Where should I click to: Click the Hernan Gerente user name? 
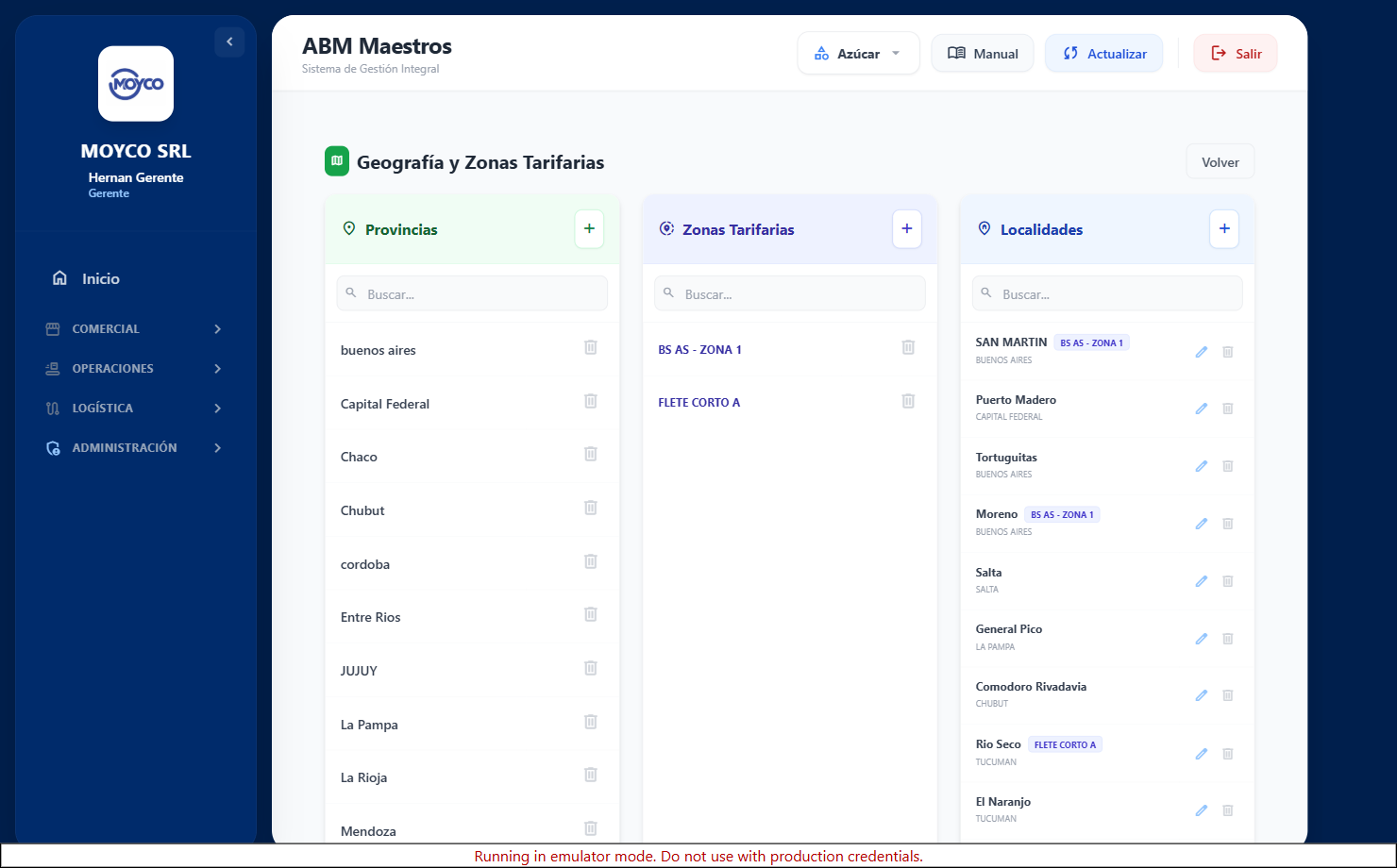(x=136, y=177)
